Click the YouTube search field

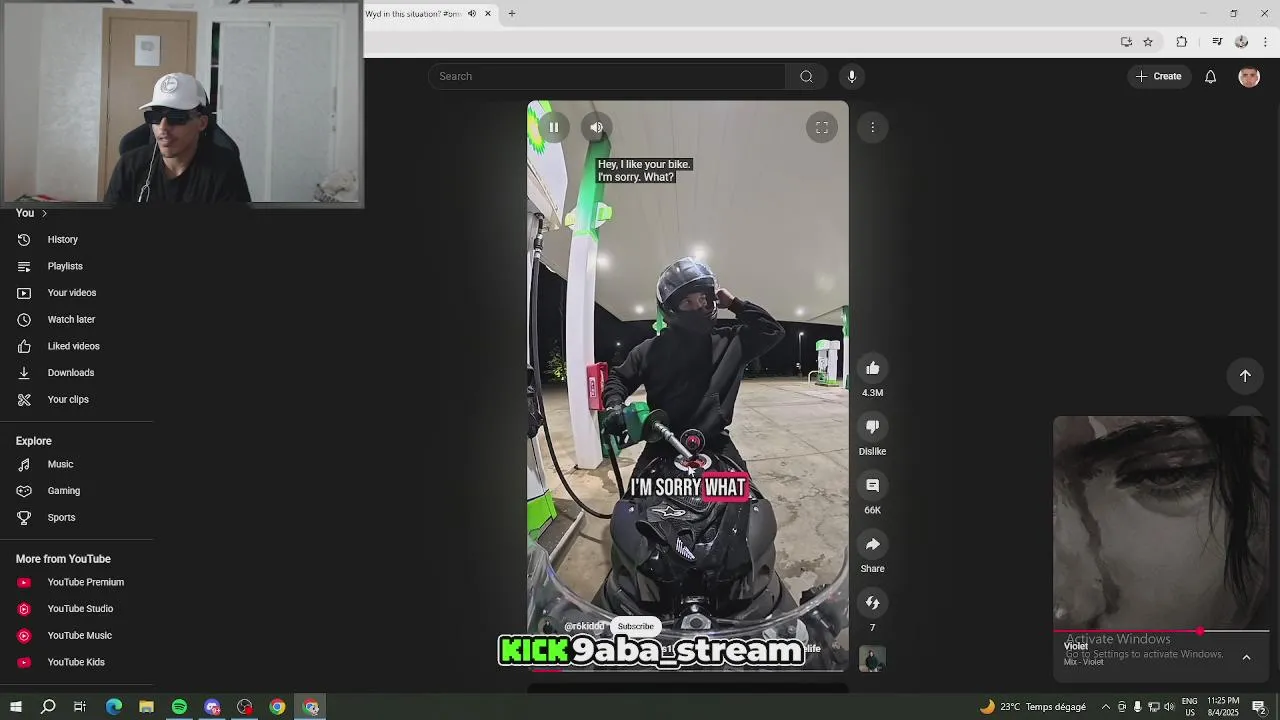click(607, 76)
